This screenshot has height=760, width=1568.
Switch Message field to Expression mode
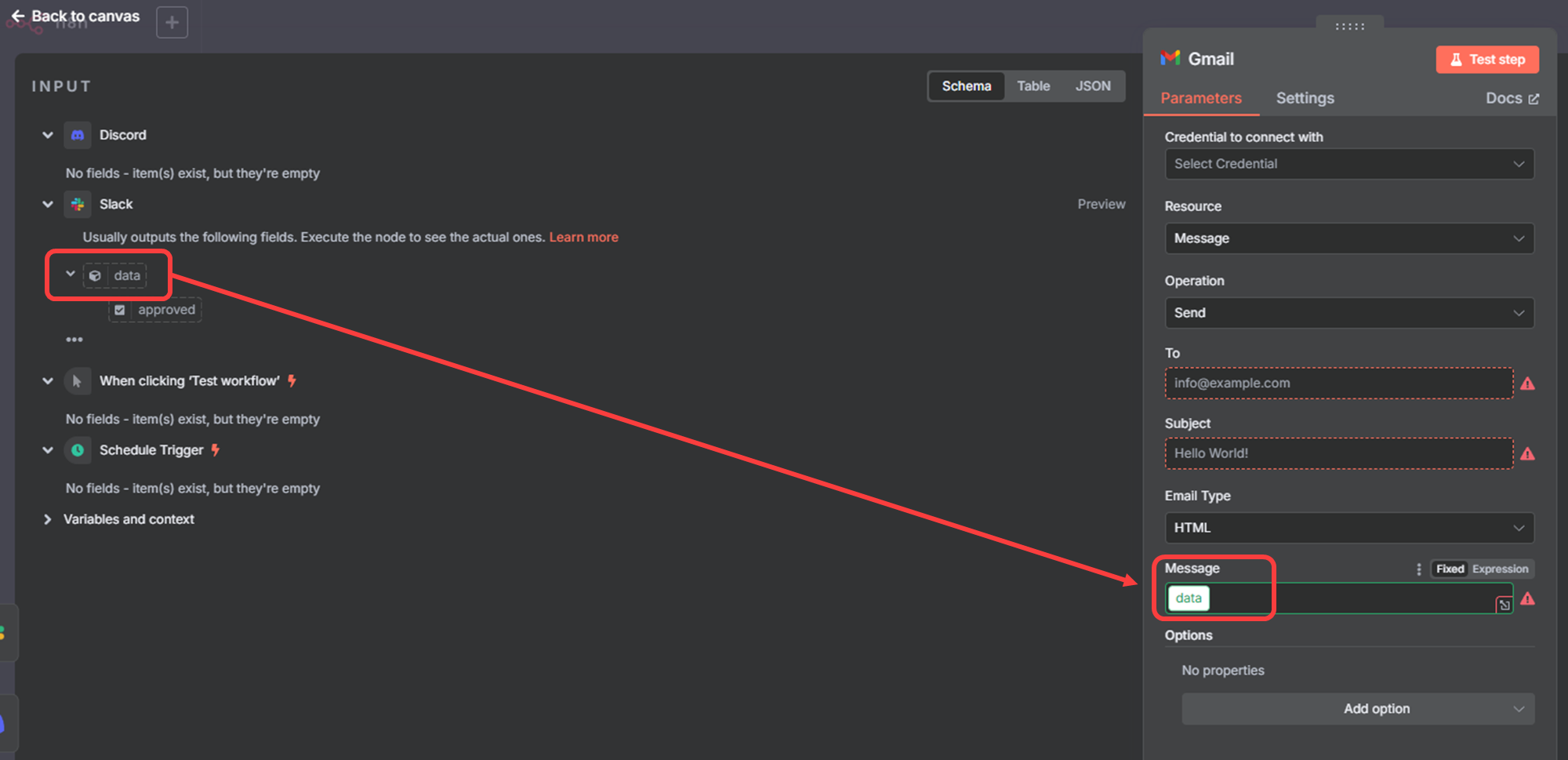click(x=1500, y=569)
